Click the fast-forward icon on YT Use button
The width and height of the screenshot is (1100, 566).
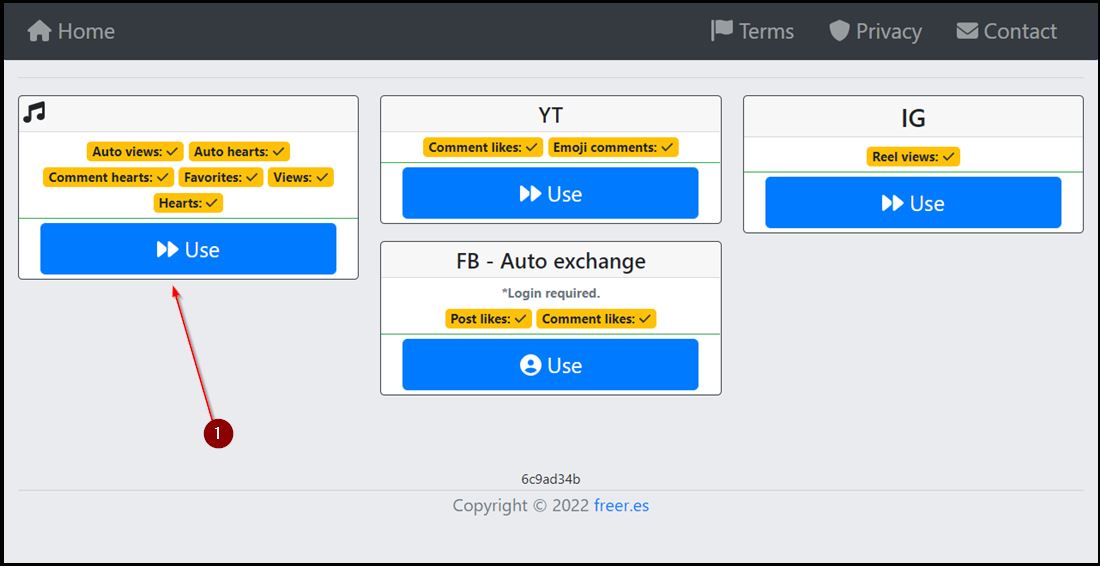[530, 194]
